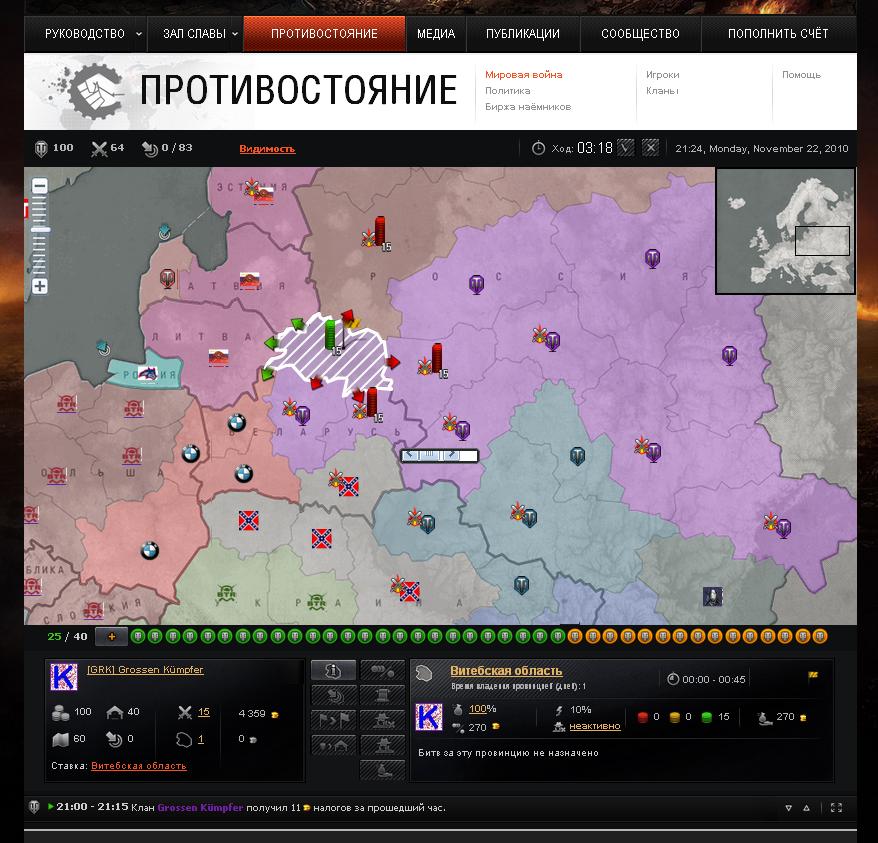Screen dimensions: 878x843
Task: Open the Игроки link
Action: [662, 74]
